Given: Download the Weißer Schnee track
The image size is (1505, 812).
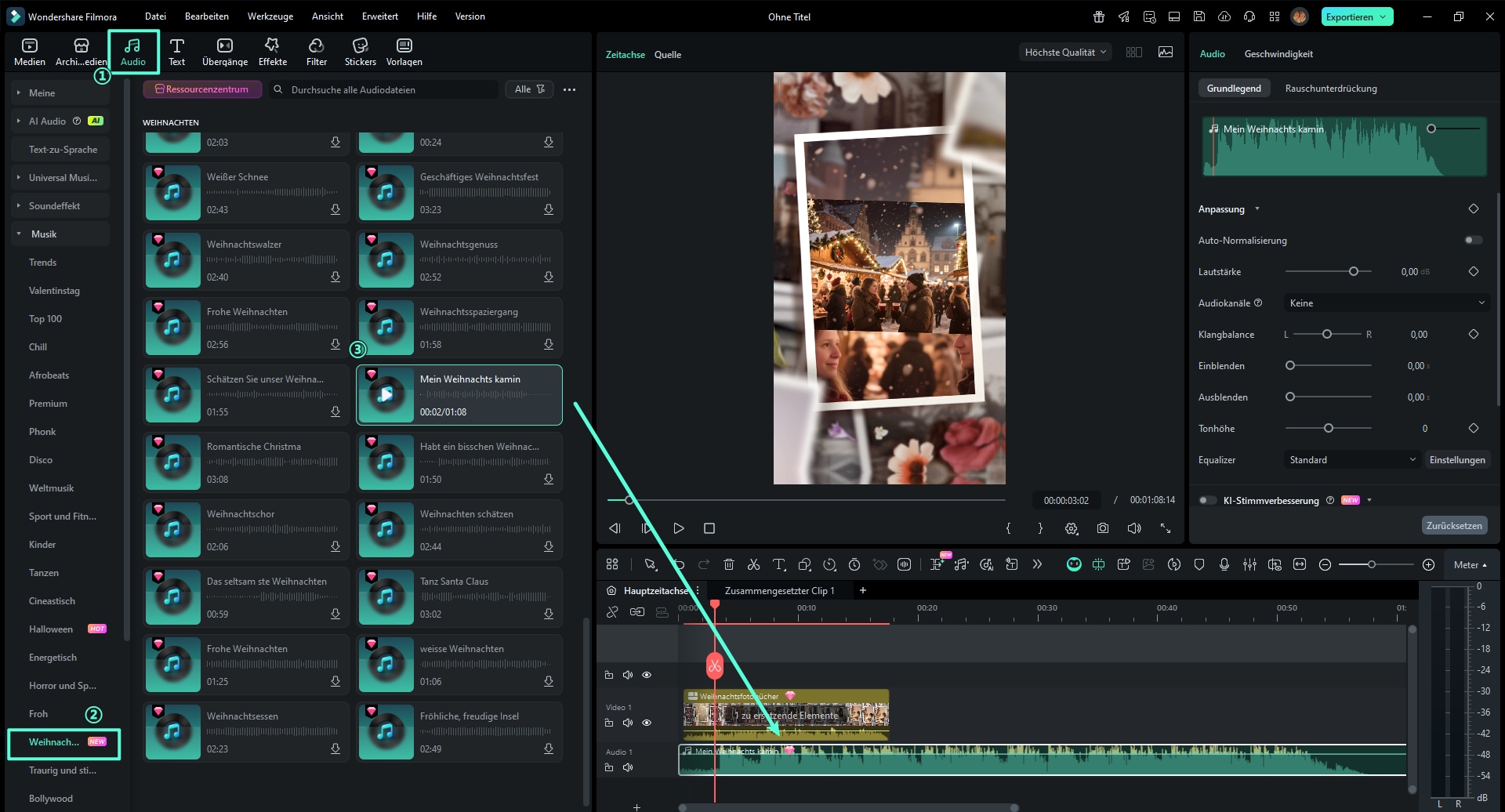Looking at the screenshot, I should 335,209.
